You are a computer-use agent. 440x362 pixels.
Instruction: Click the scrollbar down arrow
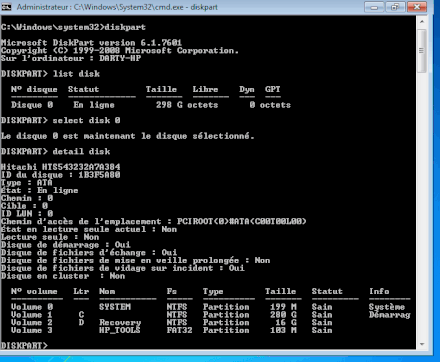(422, 344)
